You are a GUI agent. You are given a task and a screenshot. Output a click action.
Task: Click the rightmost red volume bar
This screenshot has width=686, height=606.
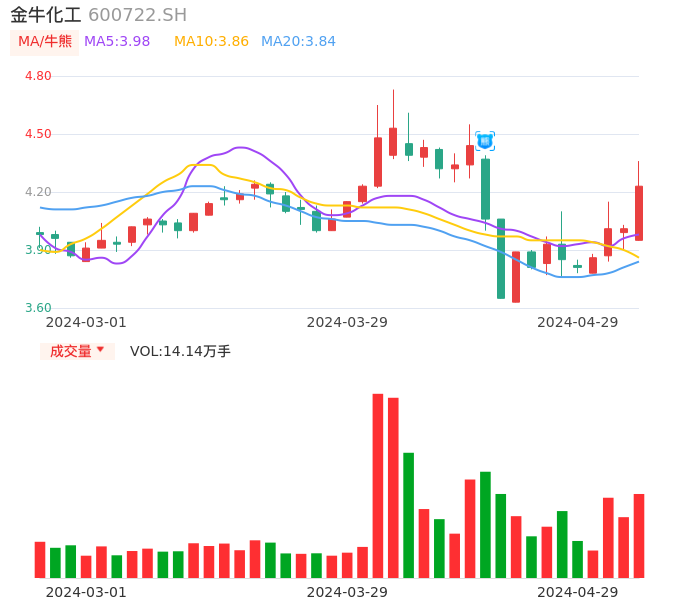pyautogui.click(x=638, y=535)
